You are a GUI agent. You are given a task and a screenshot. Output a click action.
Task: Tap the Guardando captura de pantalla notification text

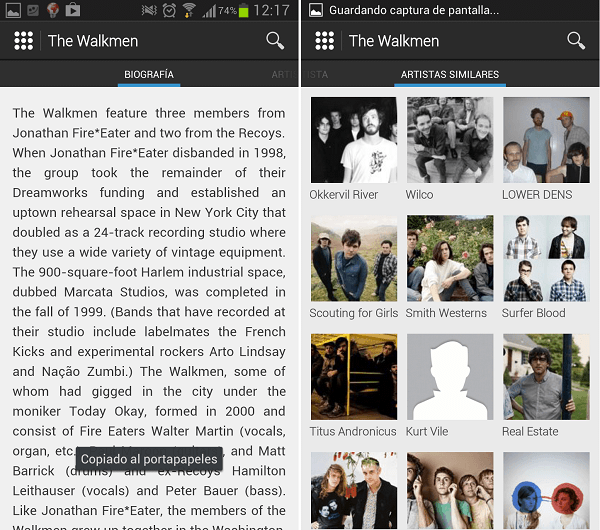(414, 10)
